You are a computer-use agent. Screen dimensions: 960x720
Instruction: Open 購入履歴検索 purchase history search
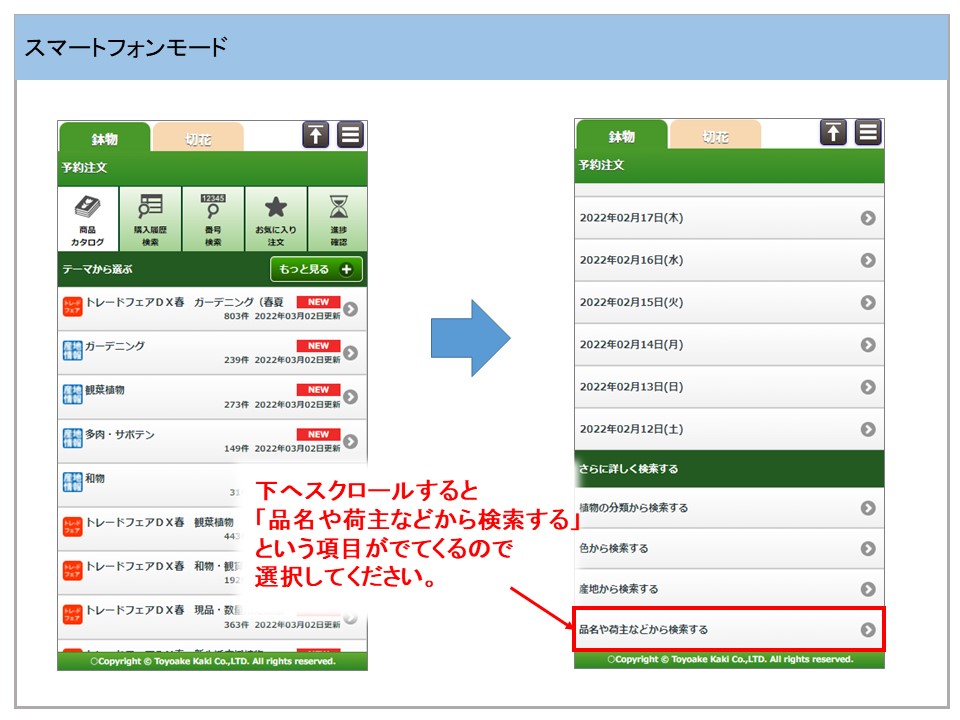click(150, 219)
